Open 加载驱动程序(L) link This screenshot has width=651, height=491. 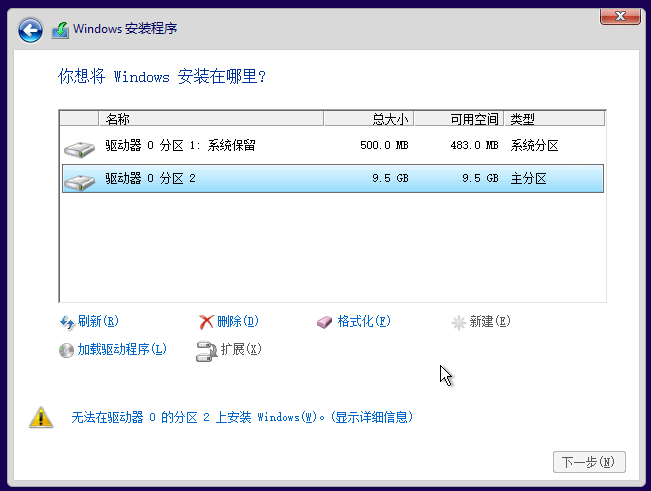pyautogui.click(x=122, y=349)
